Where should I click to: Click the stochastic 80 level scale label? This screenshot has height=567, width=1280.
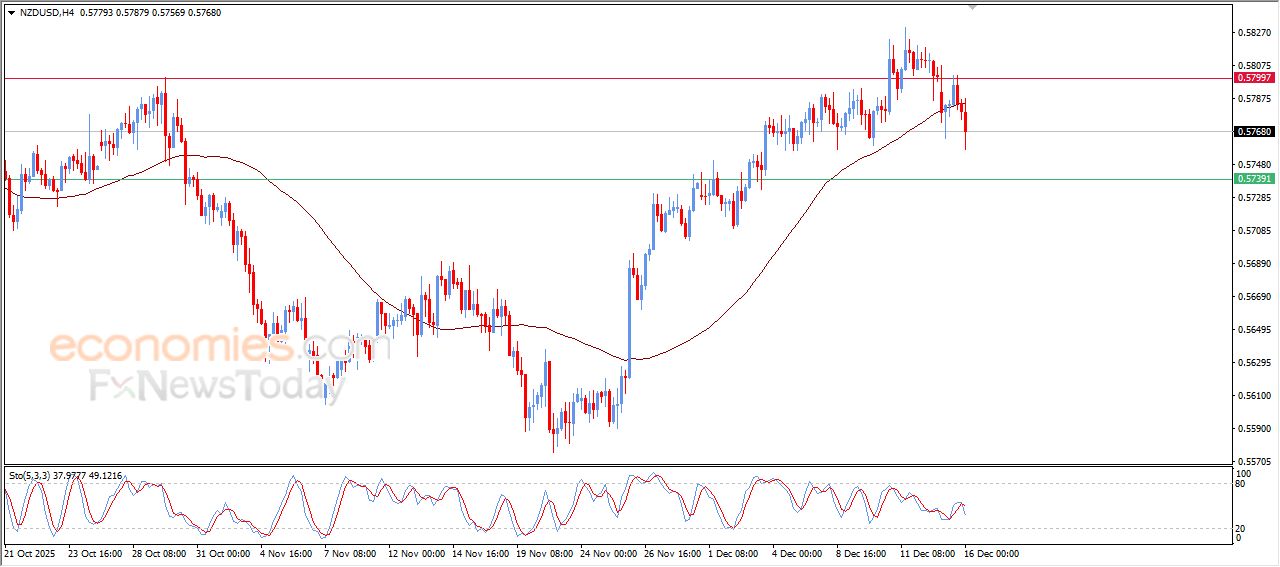1241,484
